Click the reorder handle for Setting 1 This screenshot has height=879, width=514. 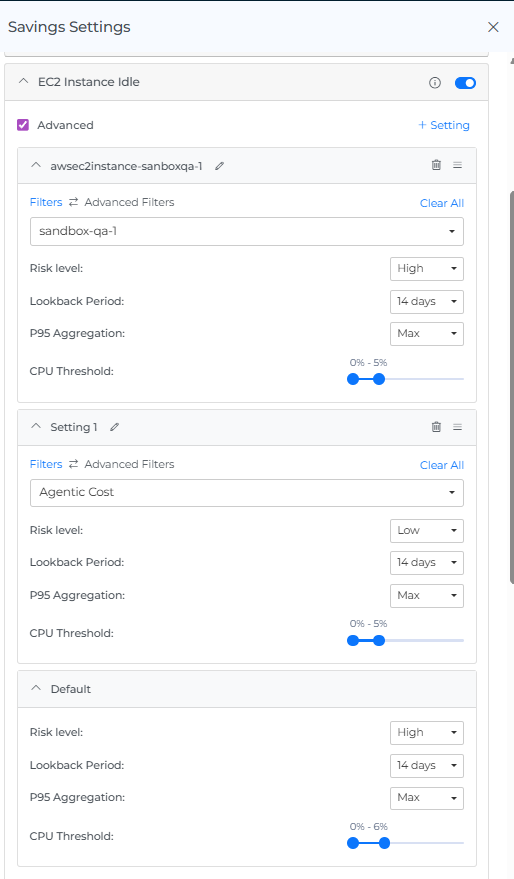point(457,427)
